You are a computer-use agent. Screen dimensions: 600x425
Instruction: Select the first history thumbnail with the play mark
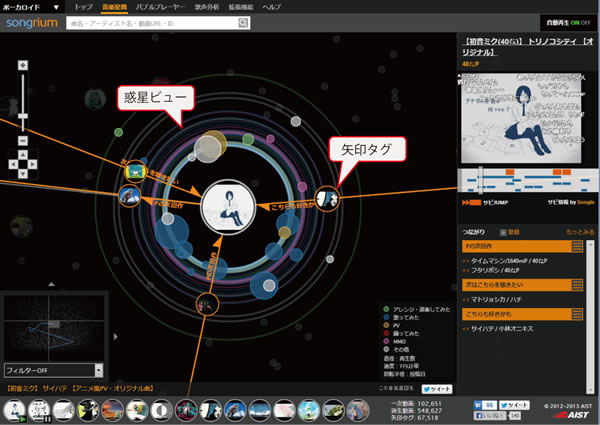[15, 410]
